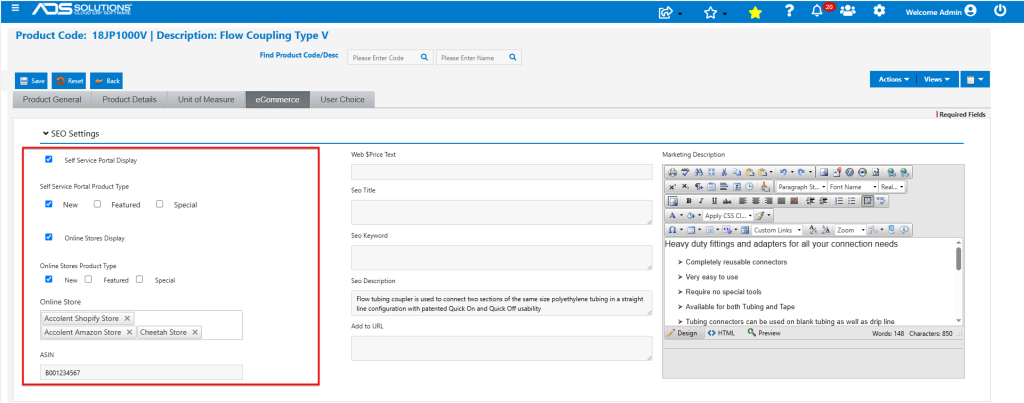The width and height of the screenshot is (1024, 403).
Task: Open the notifications bell showing 20
Action: point(816,11)
